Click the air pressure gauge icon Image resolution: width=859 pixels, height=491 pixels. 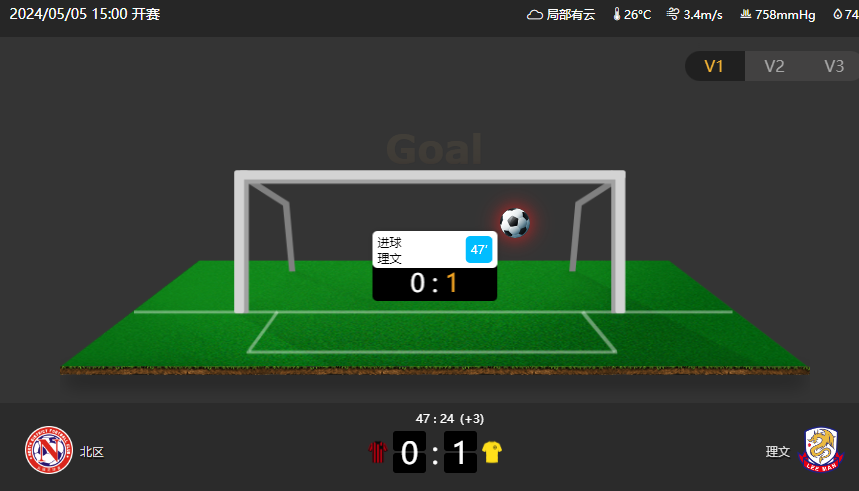(x=746, y=14)
